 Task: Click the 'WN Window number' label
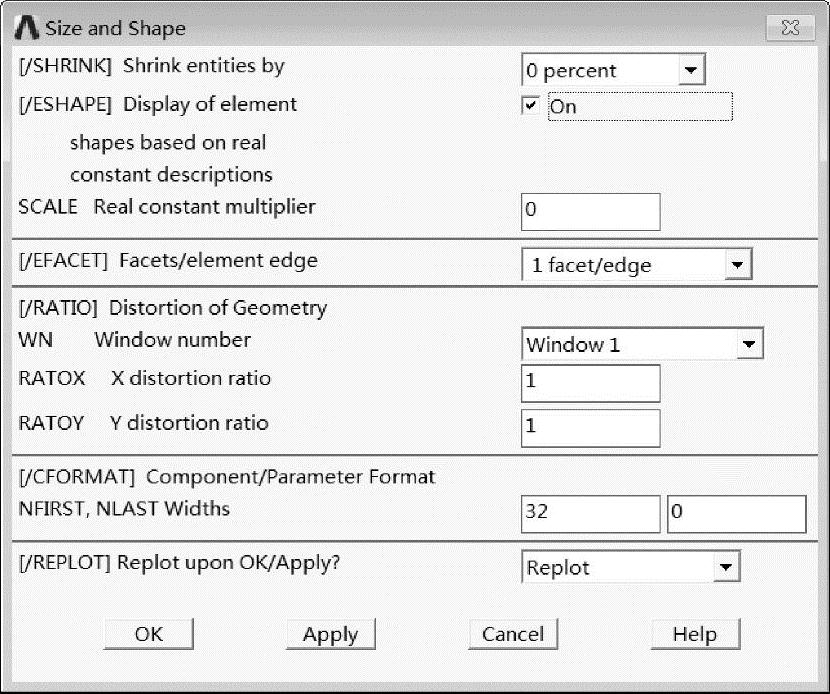pos(134,340)
